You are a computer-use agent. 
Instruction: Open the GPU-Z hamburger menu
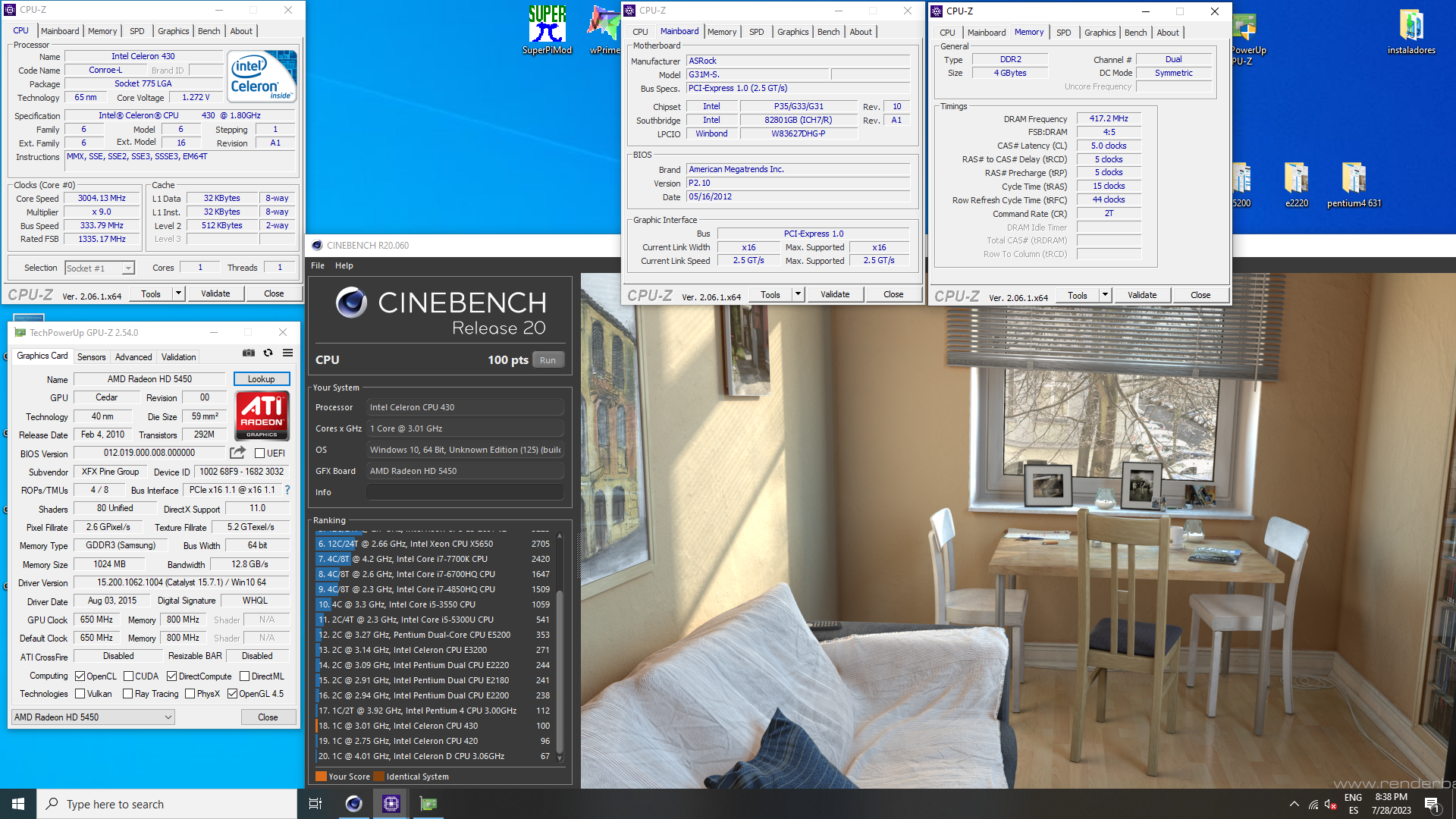click(x=288, y=353)
